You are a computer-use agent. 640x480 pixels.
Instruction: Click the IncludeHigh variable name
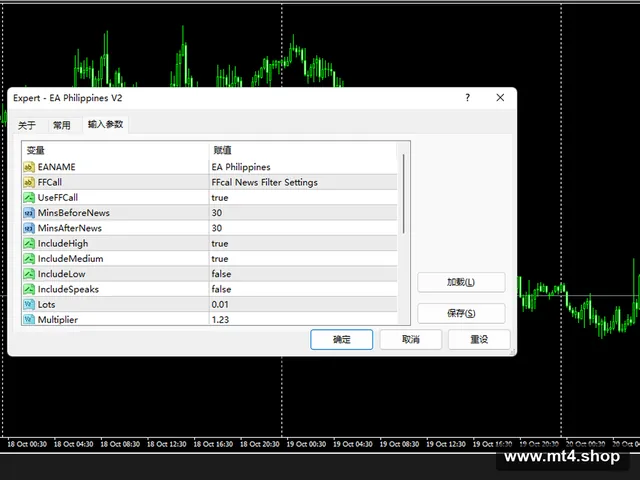point(63,243)
